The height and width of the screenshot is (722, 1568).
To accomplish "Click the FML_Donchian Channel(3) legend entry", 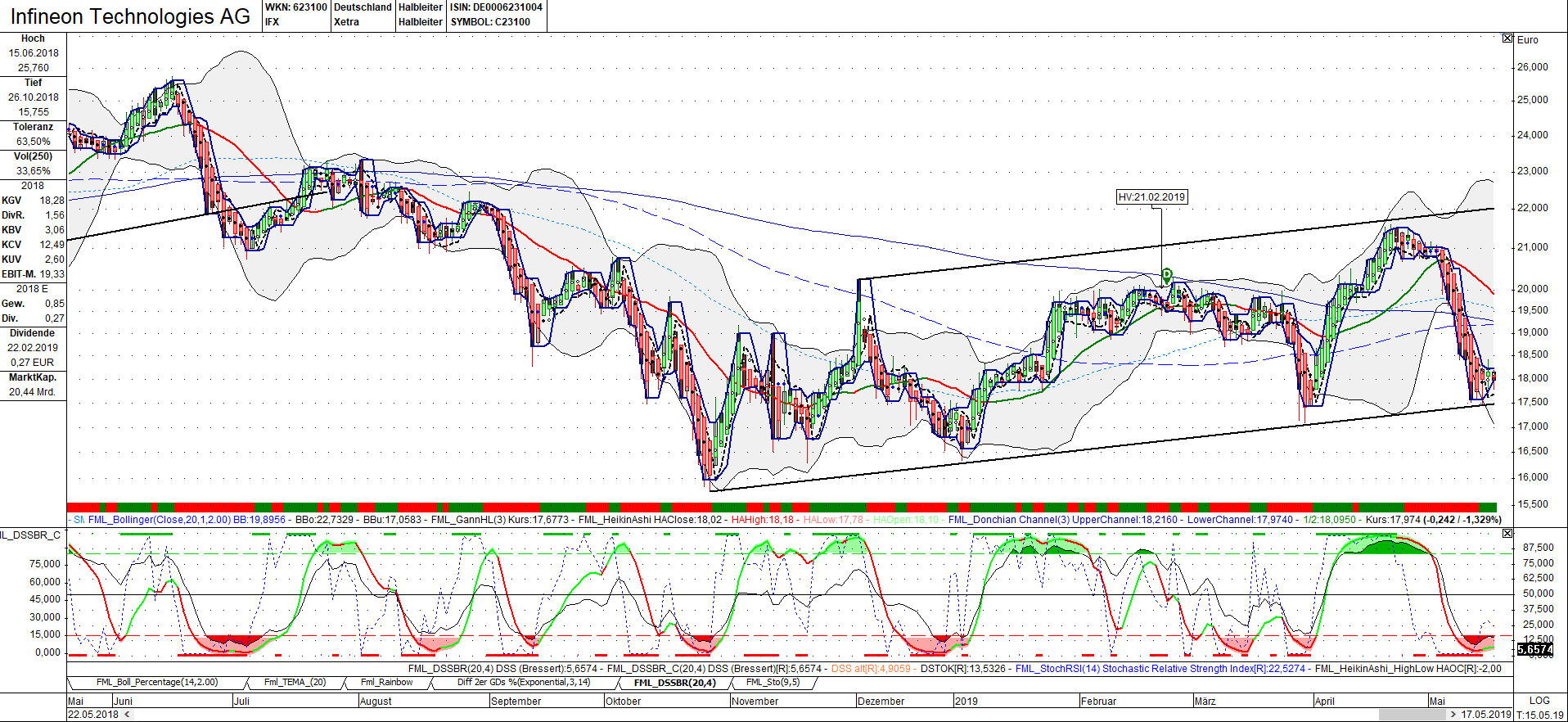I will [1008, 520].
